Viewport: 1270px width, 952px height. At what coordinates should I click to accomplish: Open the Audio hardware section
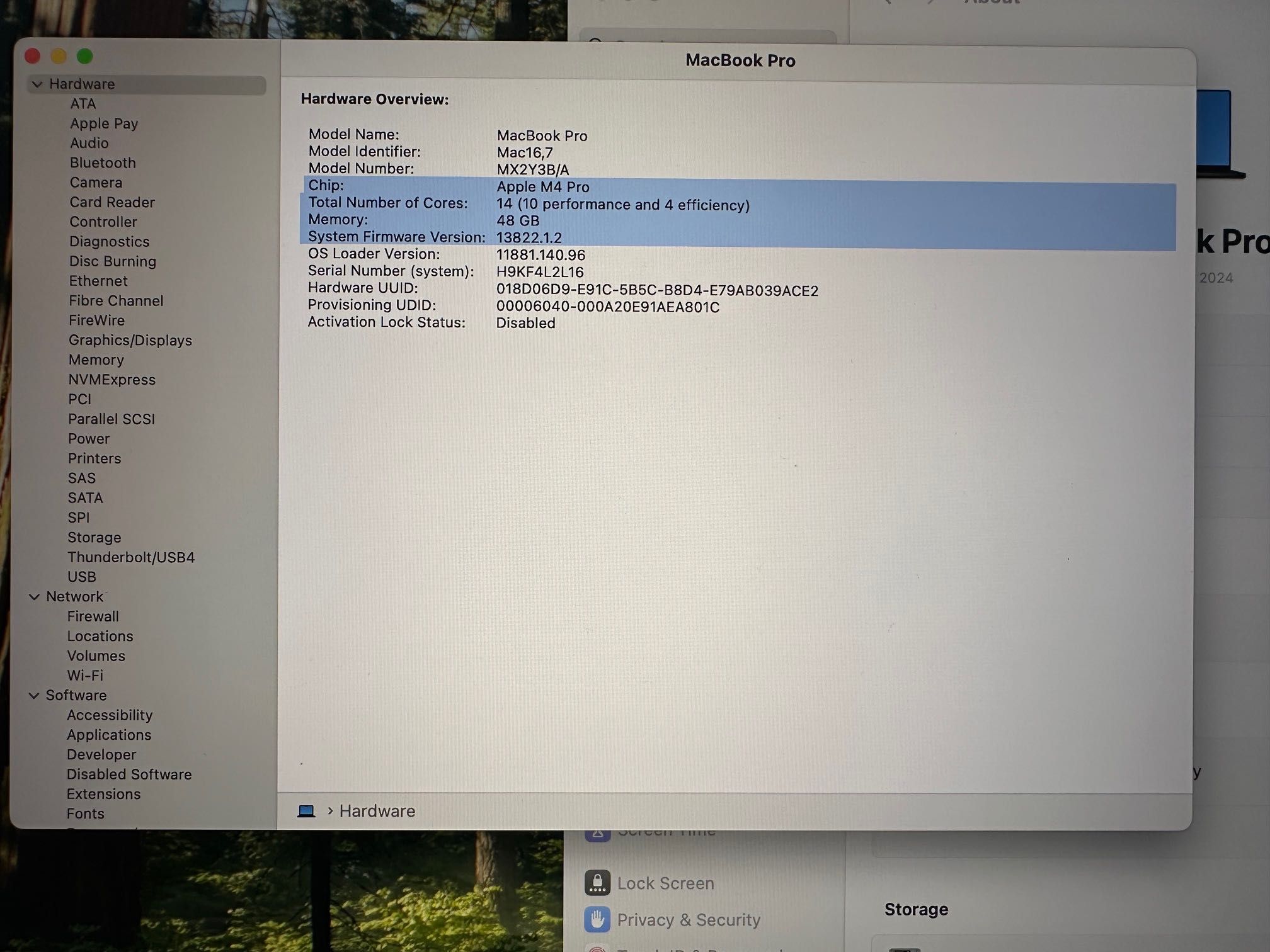pos(89,143)
